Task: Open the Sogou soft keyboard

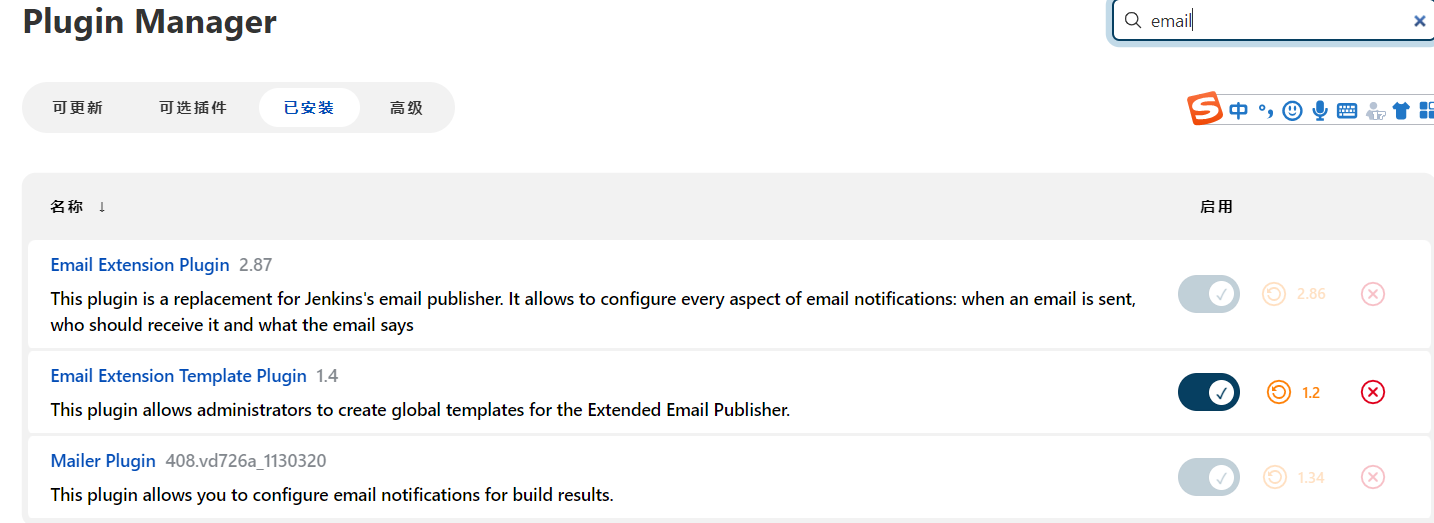Action: 1347,111
